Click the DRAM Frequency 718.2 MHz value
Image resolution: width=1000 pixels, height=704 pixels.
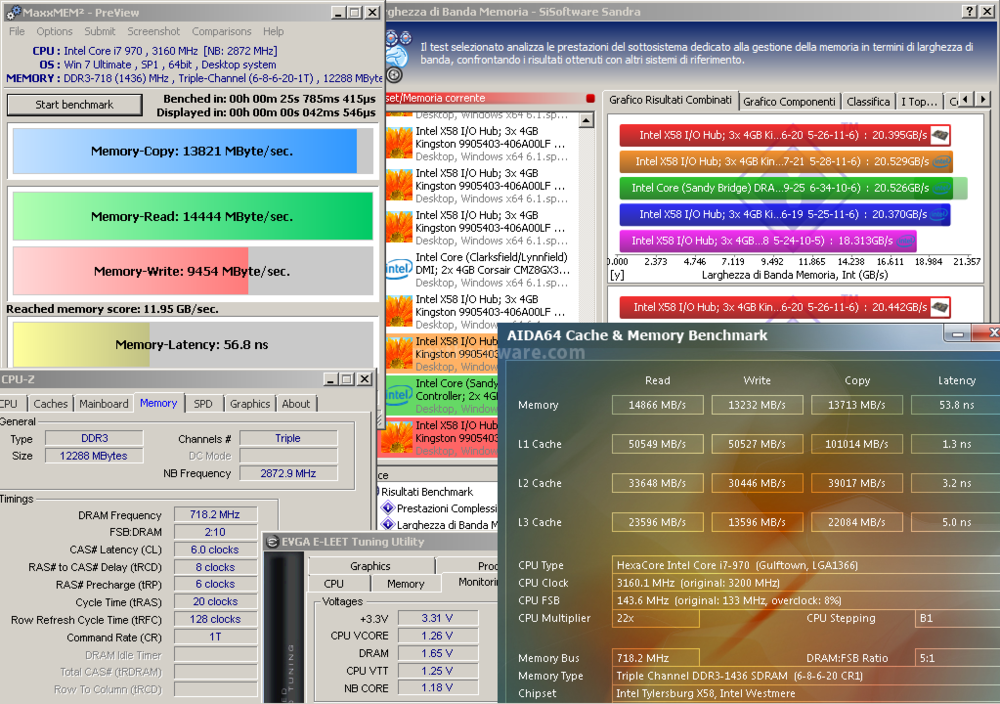tap(215, 514)
